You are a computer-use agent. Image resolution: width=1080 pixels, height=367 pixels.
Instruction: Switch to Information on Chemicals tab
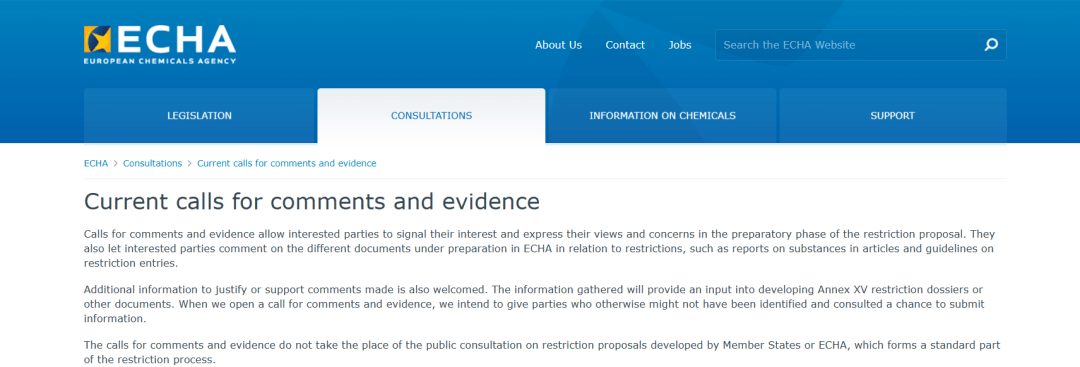pyautogui.click(x=662, y=116)
